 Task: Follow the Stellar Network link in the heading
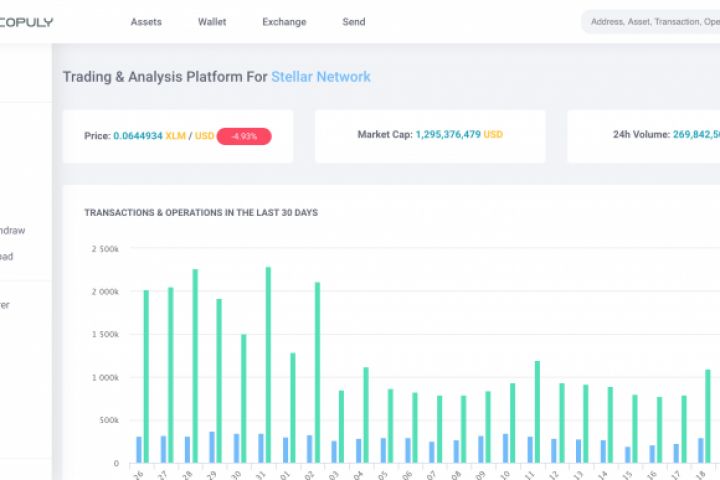[x=321, y=77]
